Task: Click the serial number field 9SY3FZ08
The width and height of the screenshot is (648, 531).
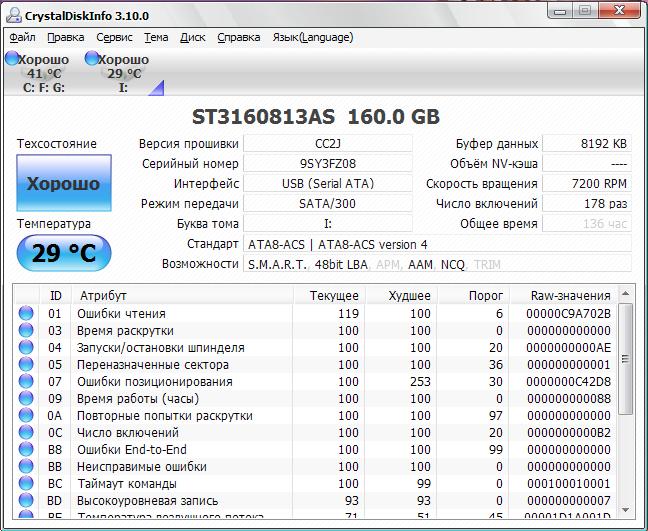Action: (x=328, y=163)
